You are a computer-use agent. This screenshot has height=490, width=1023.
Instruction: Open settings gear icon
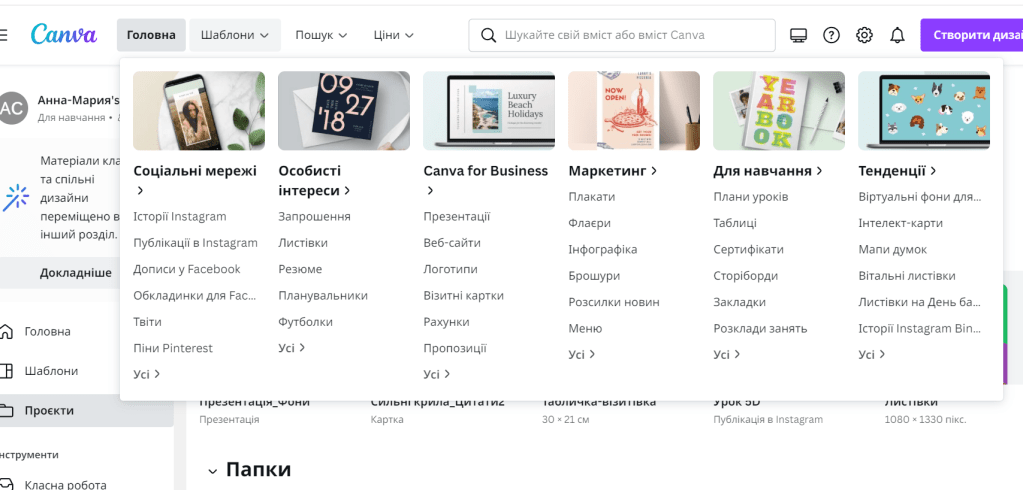pyautogui.click(x=864, y=35)
